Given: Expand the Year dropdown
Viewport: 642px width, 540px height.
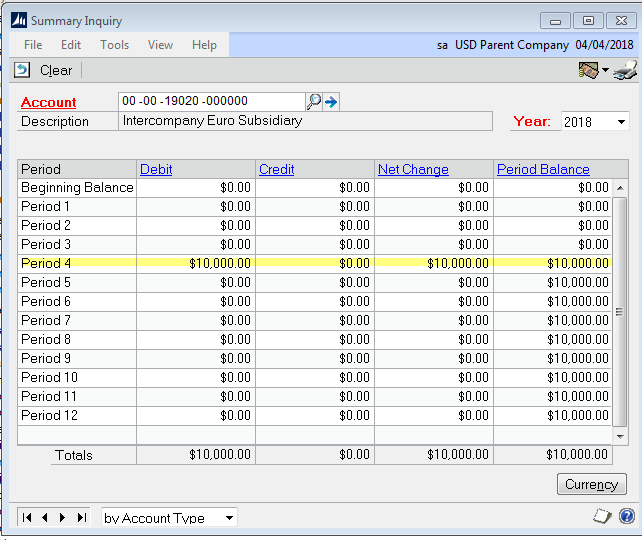Looking at the screenshot, I should click(621, 122).
